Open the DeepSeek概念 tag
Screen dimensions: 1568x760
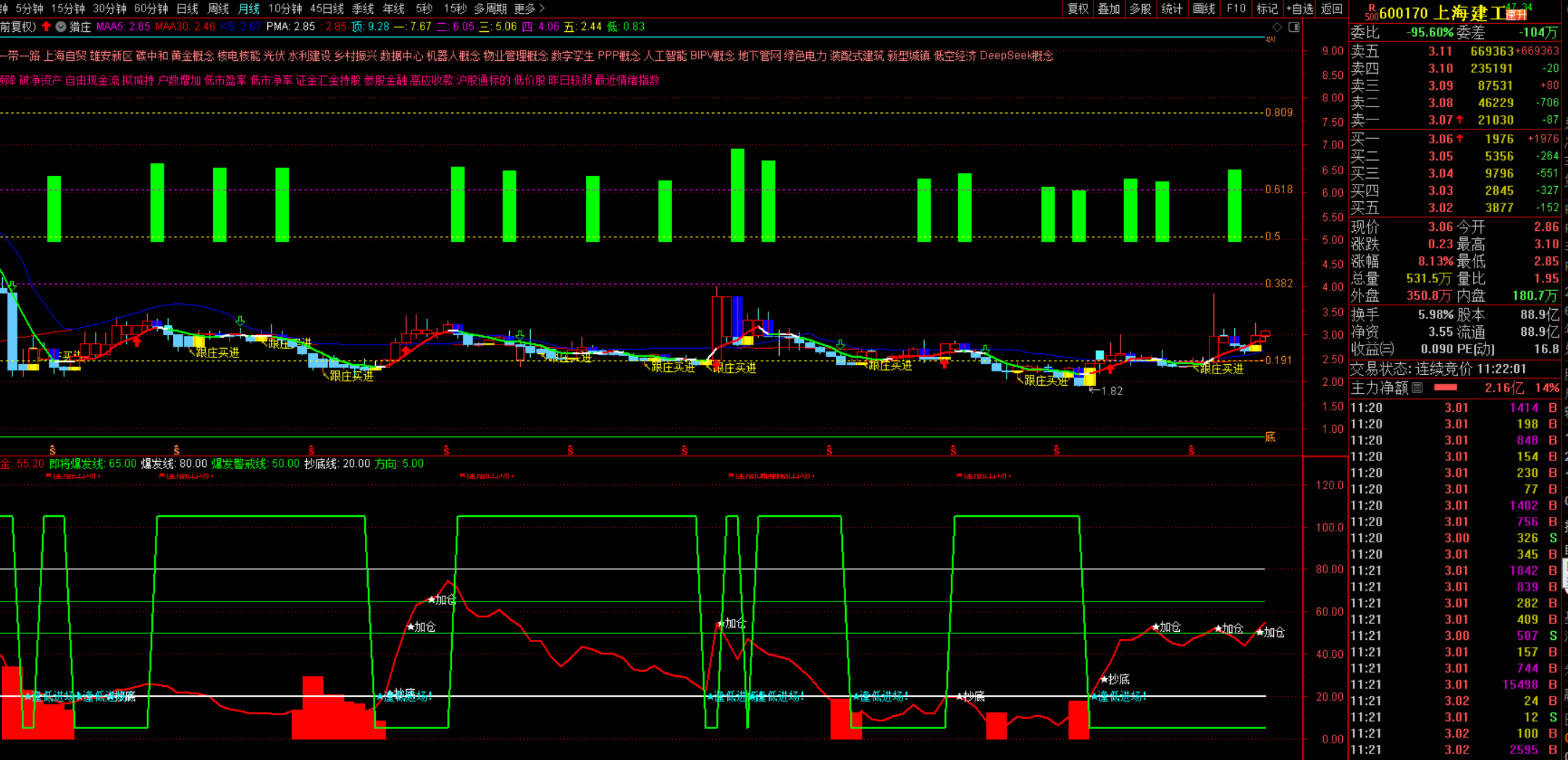click(1017, 56)
